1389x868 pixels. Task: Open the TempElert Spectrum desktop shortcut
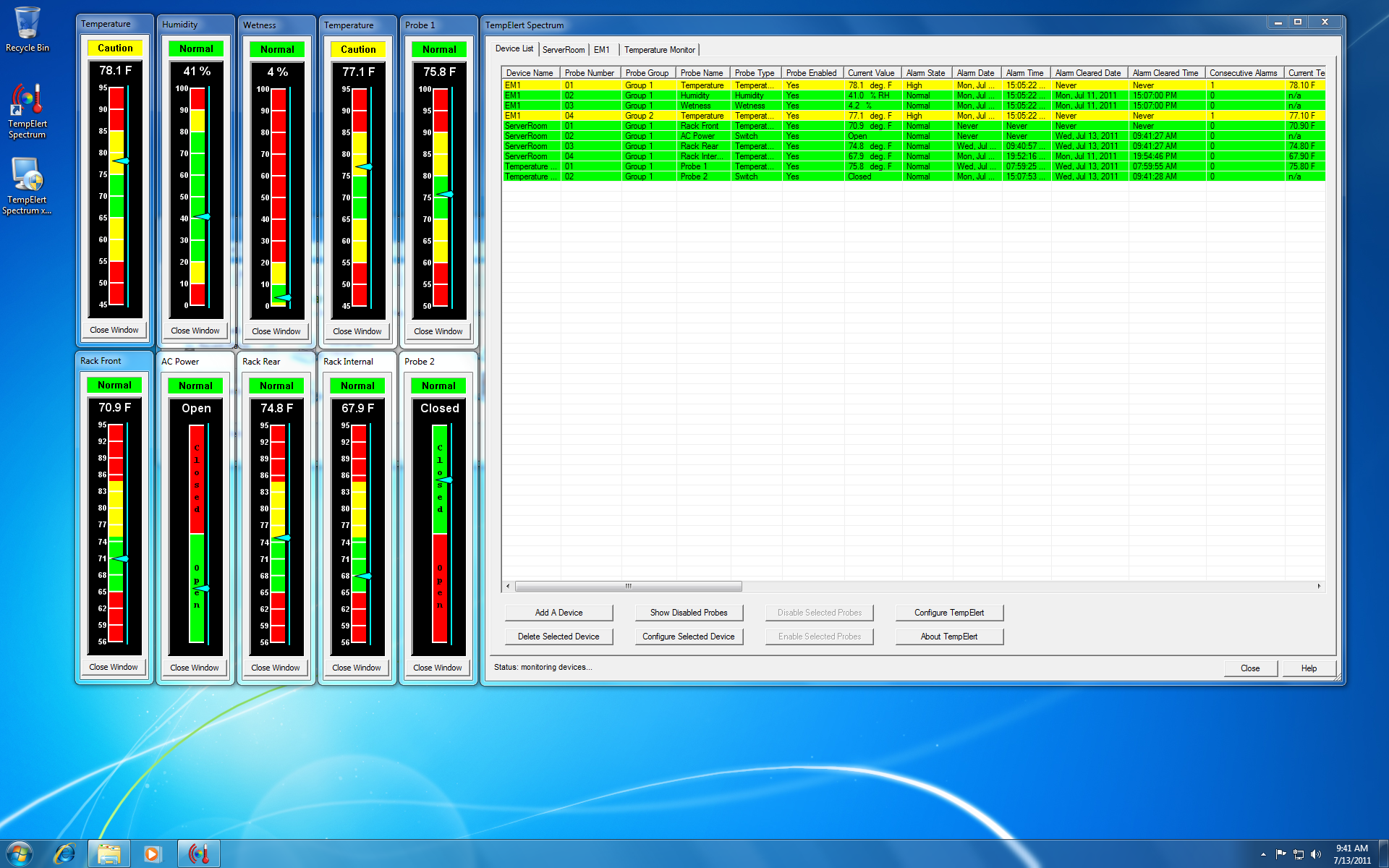point(27,111)
